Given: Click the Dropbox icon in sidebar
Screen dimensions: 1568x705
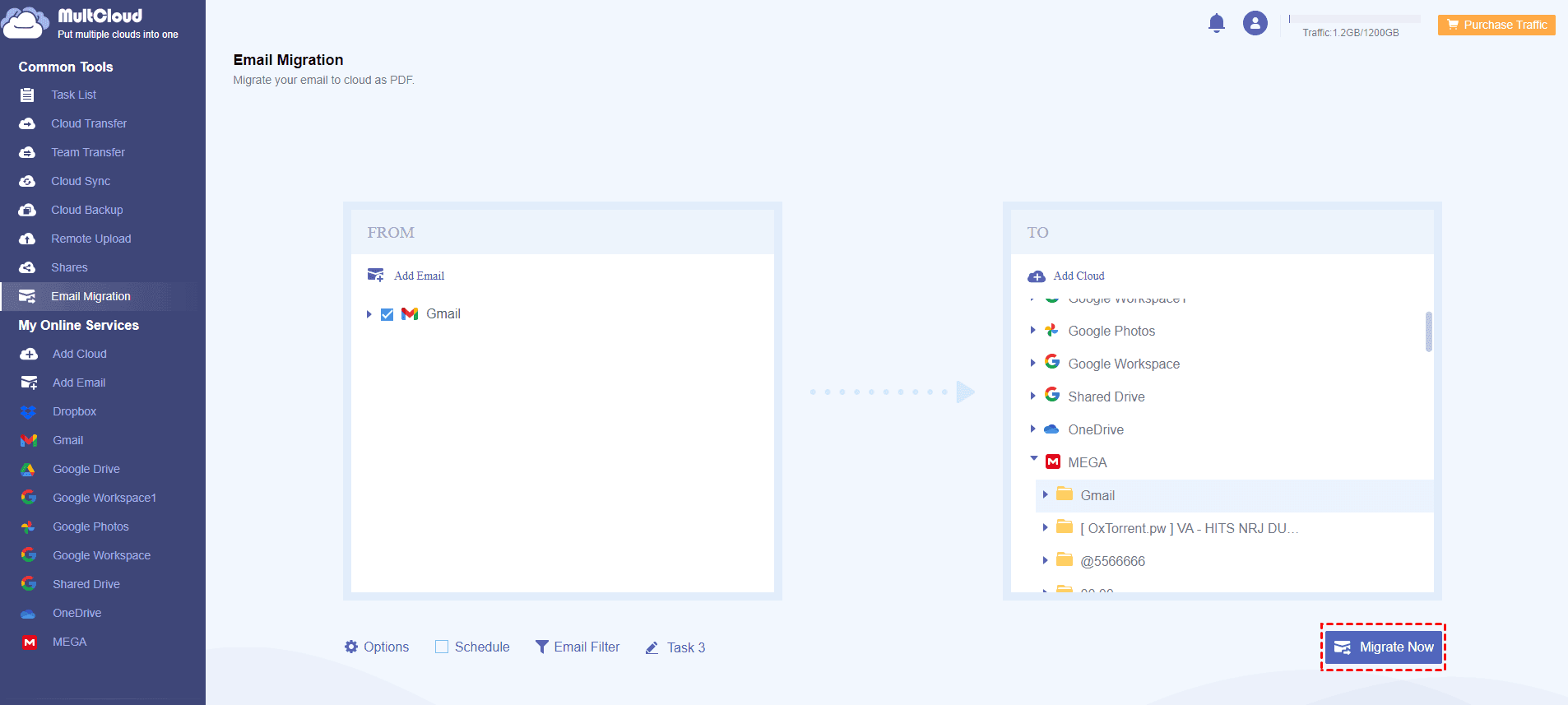Looking at the screenshot, I should click(x=29, y=411).
